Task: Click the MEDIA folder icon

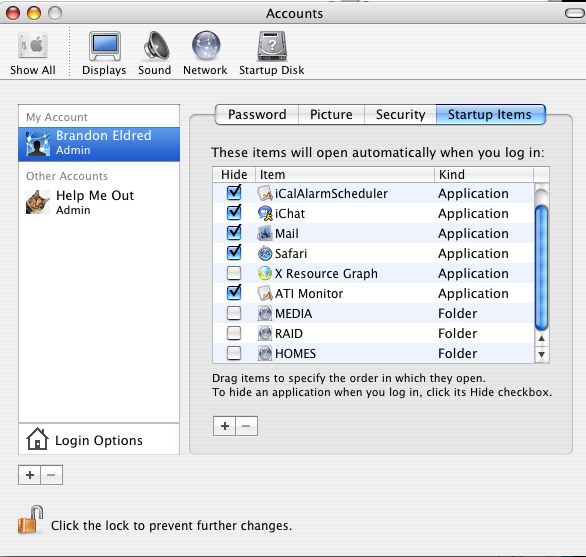Action: tap(265, 313)
